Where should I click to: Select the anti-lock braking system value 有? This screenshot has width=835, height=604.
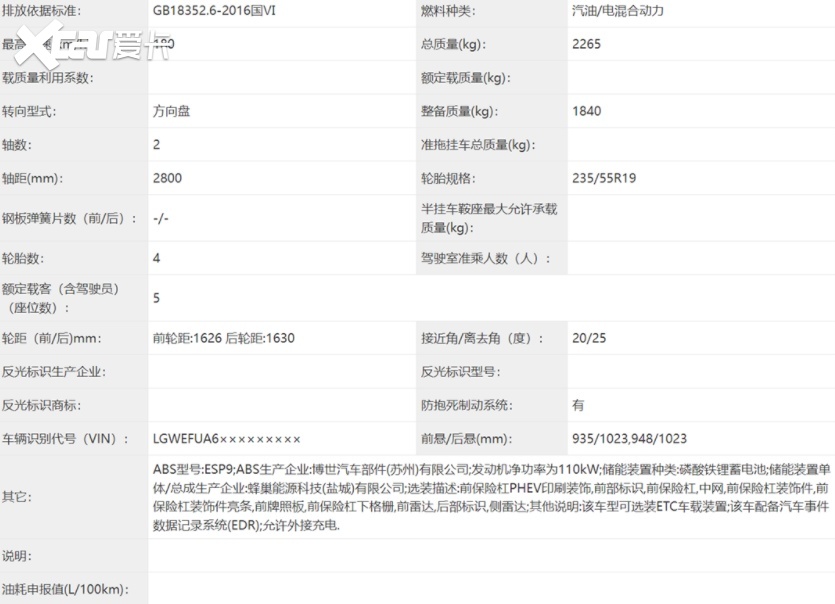coord(578,405)
